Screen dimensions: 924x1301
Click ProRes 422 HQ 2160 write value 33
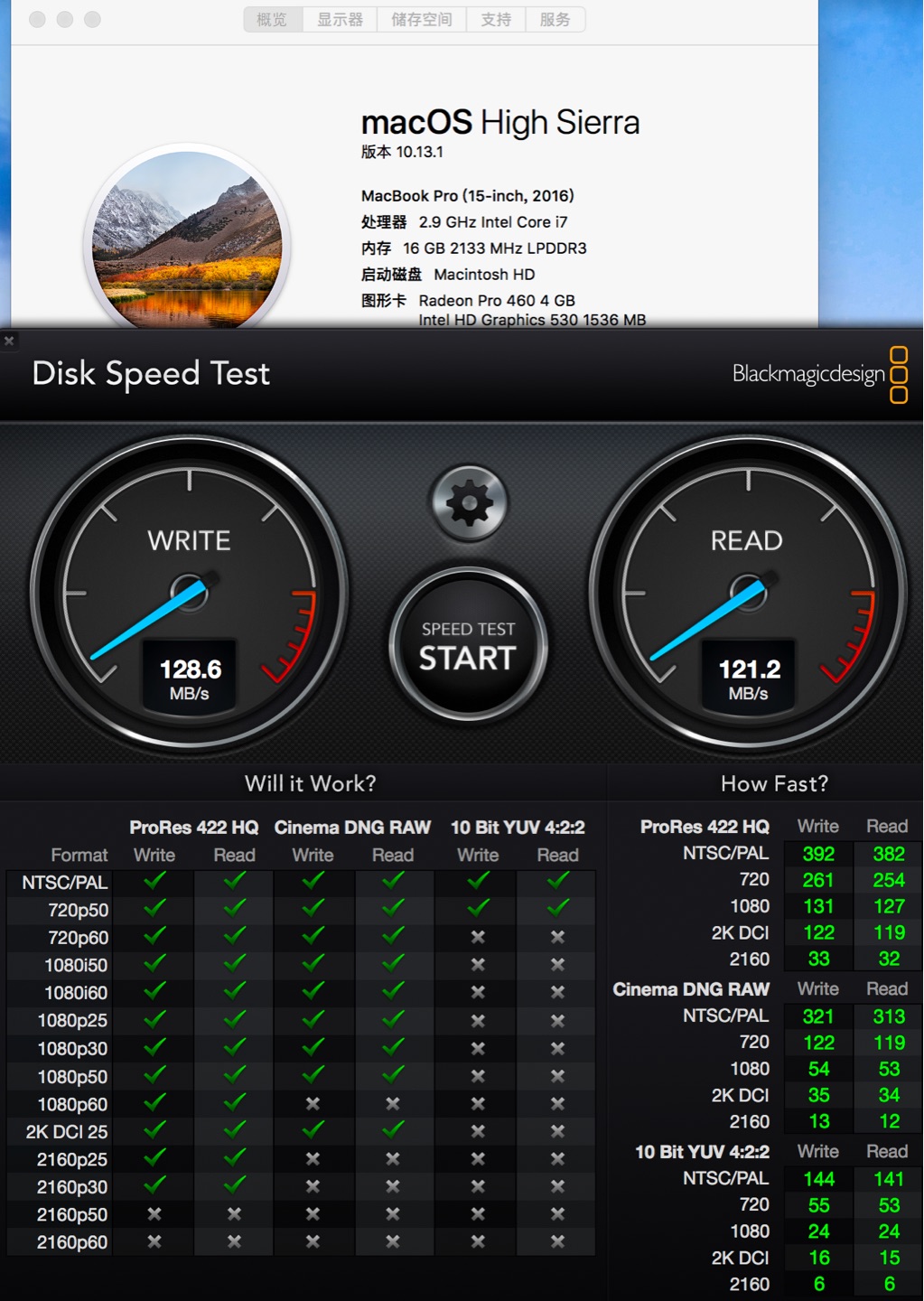pos(819,959)
